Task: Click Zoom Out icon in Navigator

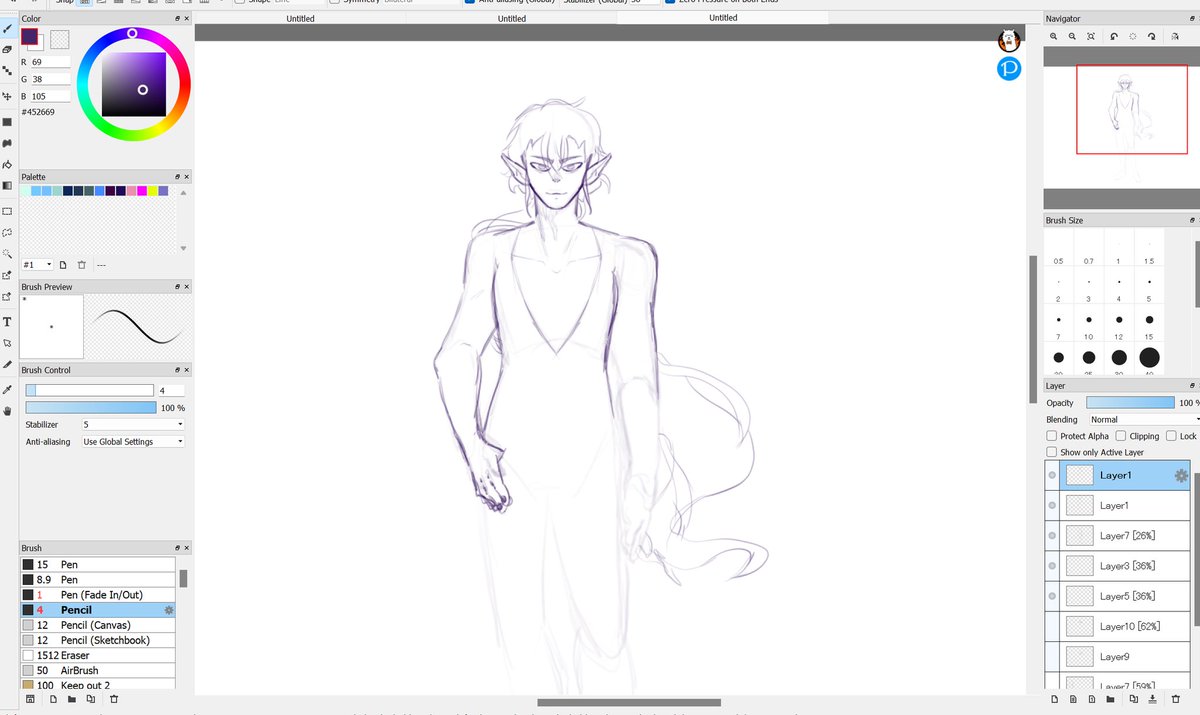Action: coord(1072,36)
